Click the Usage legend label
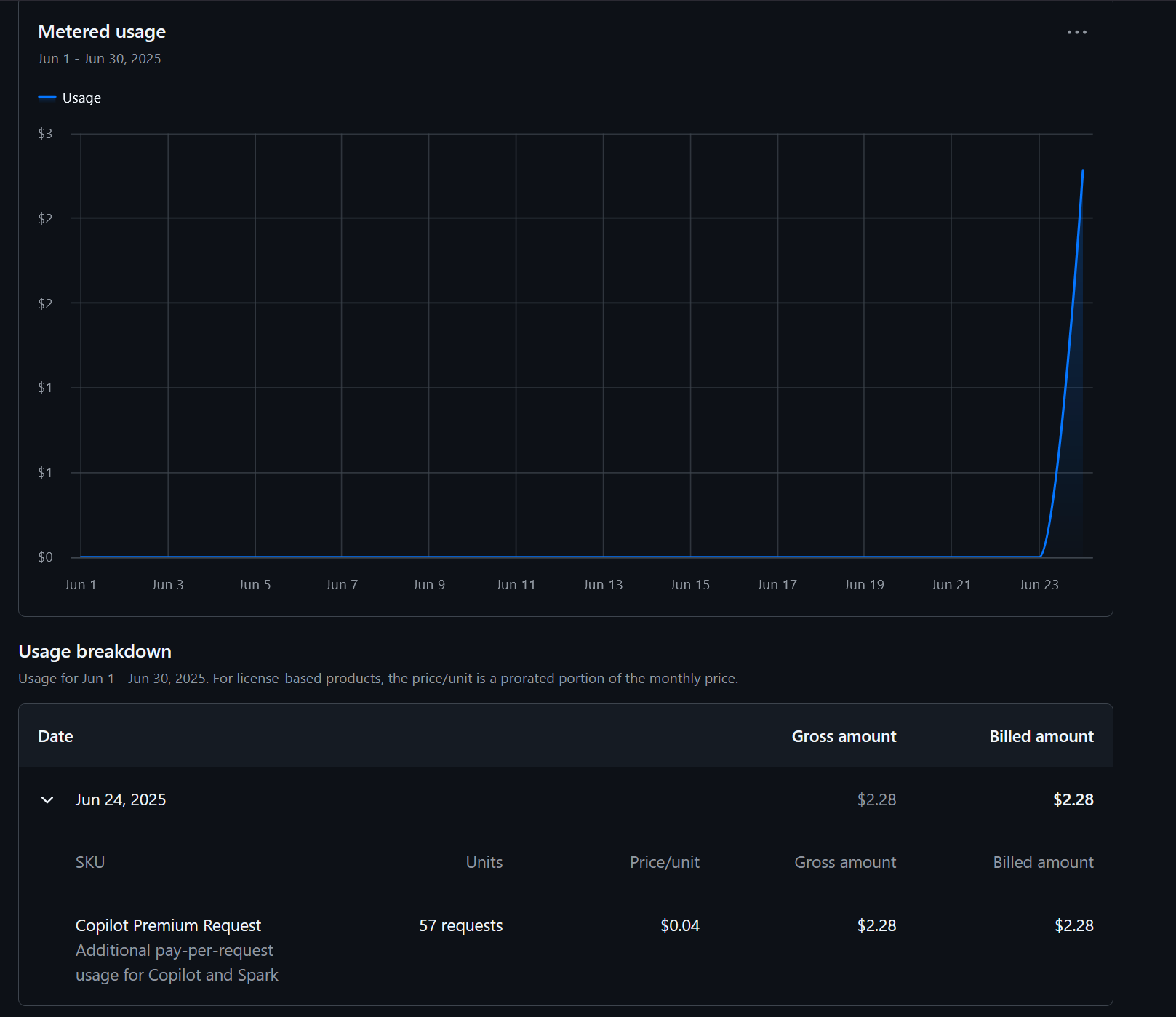 [81, 97]
